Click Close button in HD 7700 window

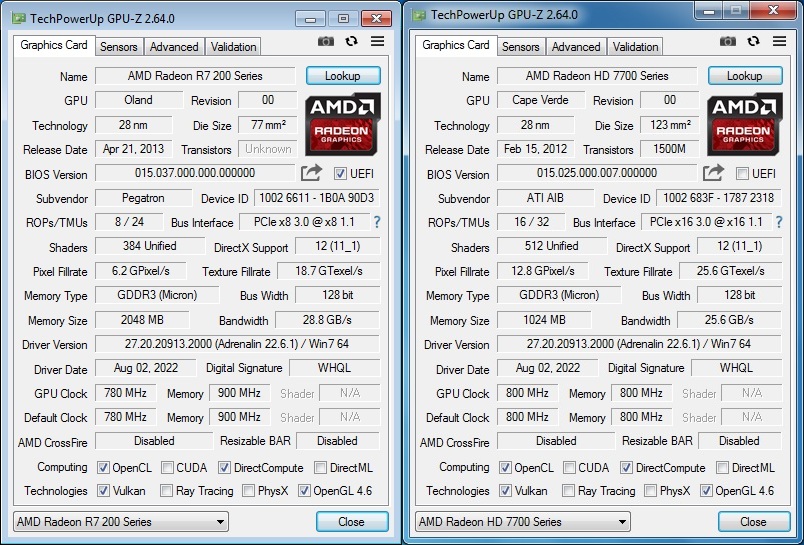(754, 522)
